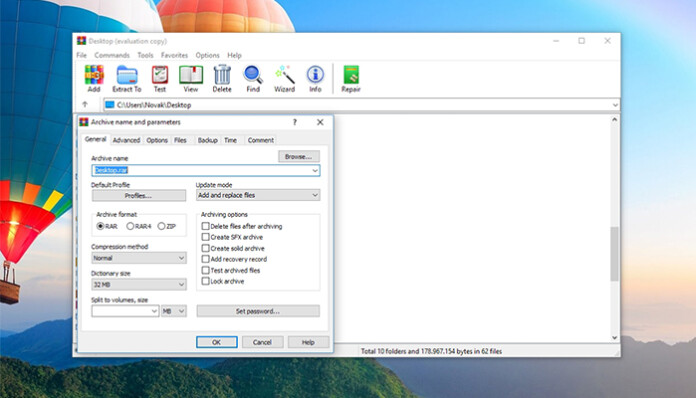
Task: Click the dialog Help button
Action: (308, 342)
